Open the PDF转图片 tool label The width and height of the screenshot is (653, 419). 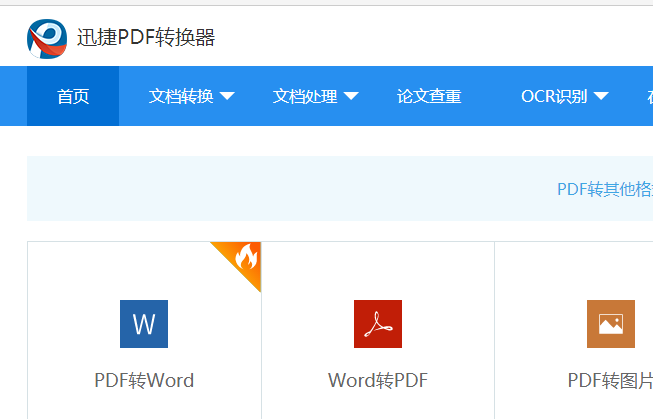pyautogui.click(x=611, y=380)
